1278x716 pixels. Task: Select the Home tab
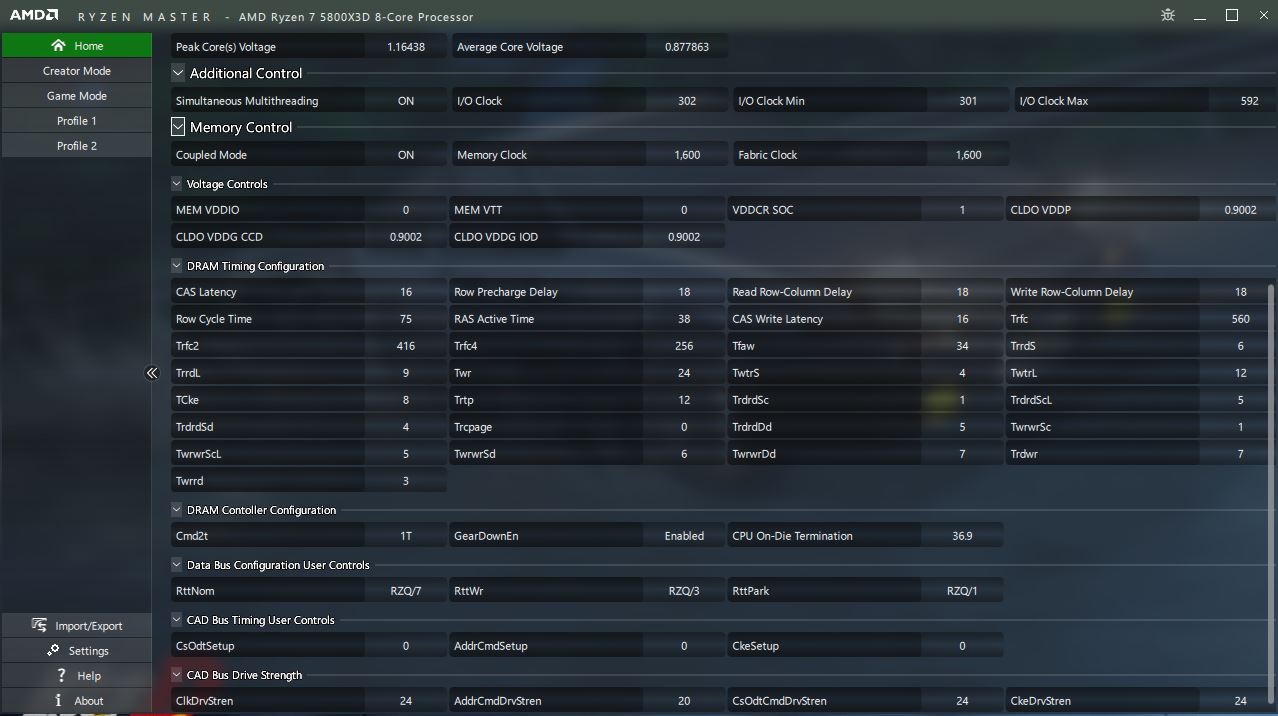pos(77,46)
